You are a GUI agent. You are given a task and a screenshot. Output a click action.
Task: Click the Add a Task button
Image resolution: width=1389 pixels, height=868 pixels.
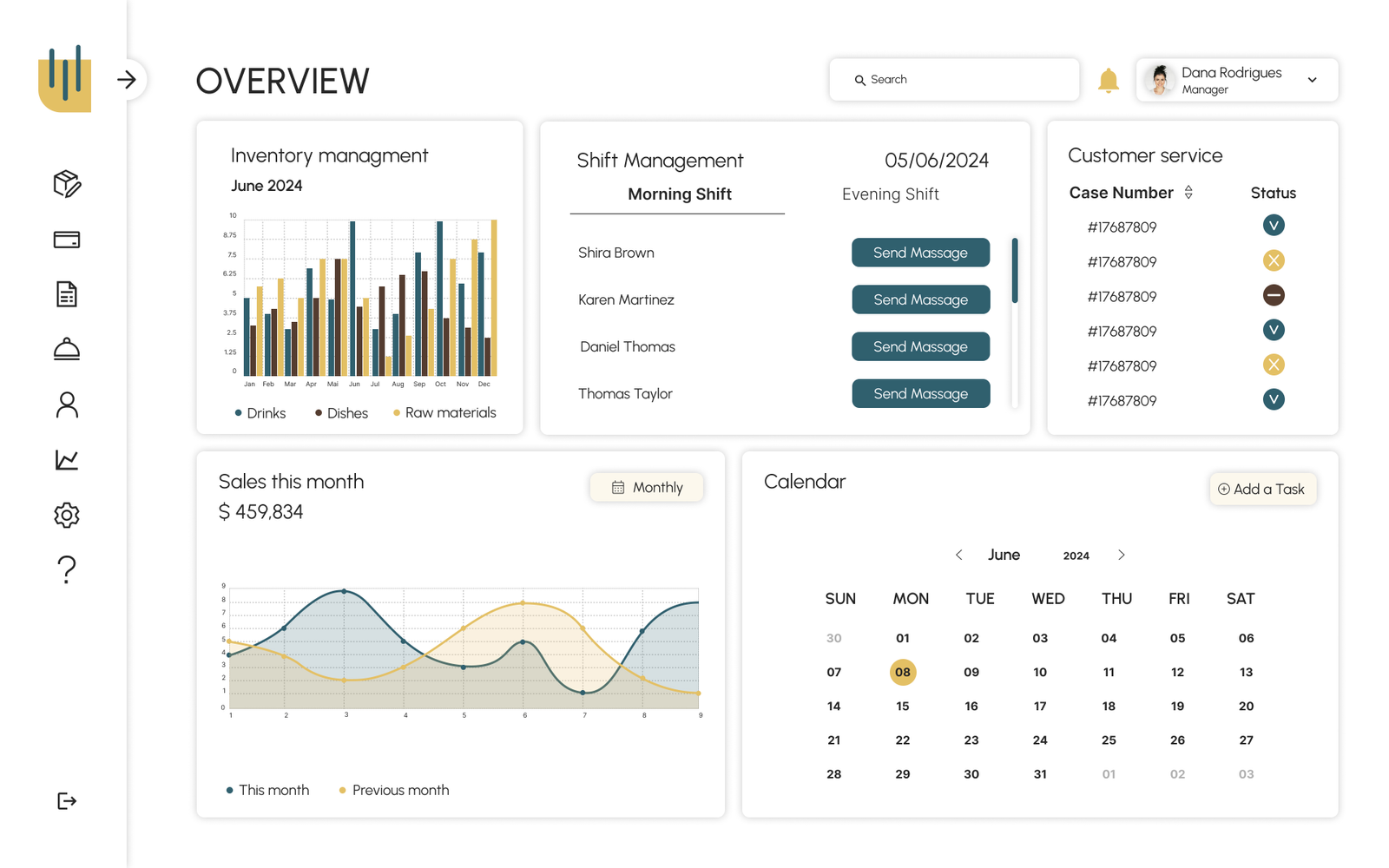[1262, 489]
